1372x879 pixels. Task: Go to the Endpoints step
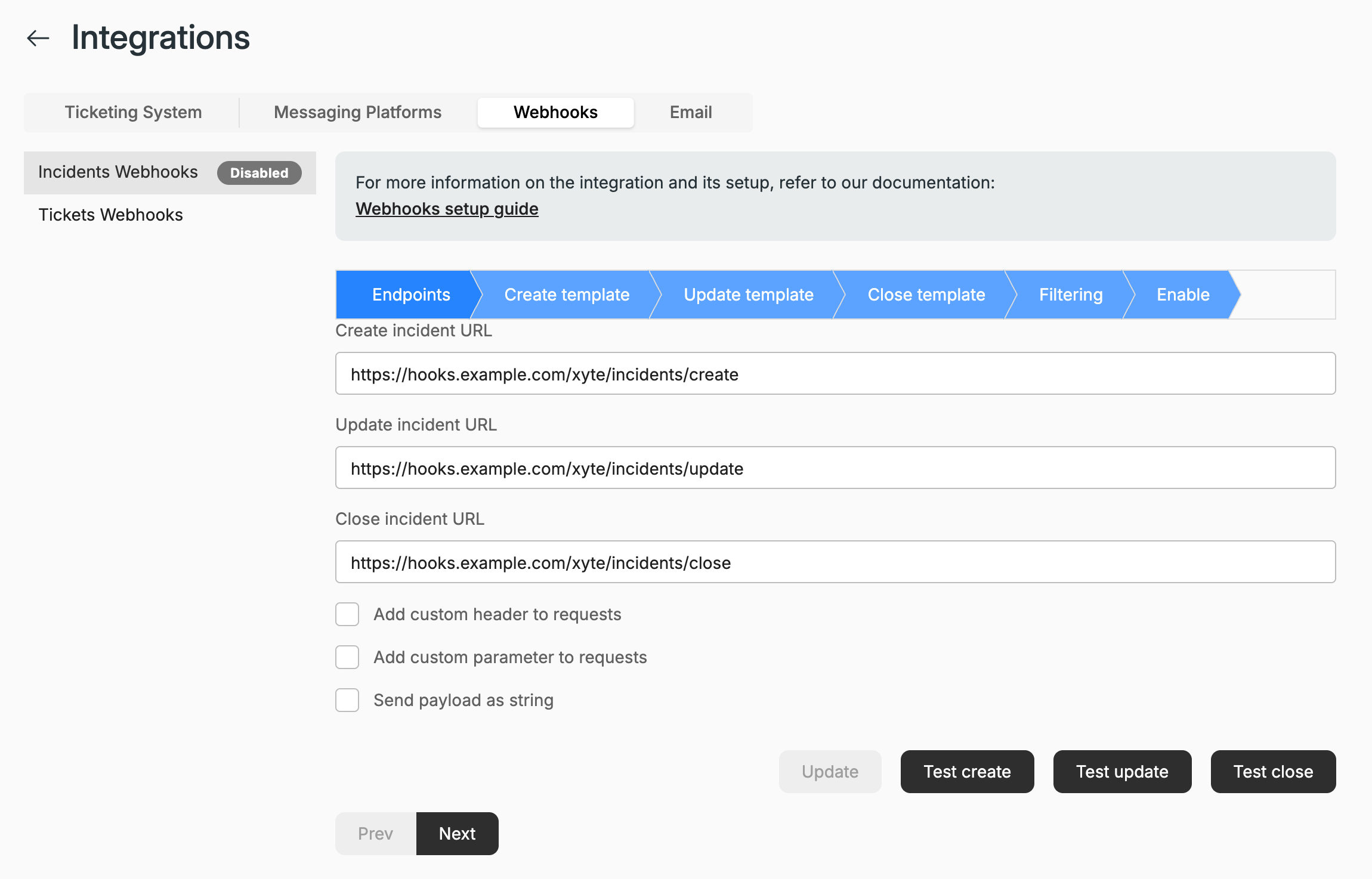[409, 295]
